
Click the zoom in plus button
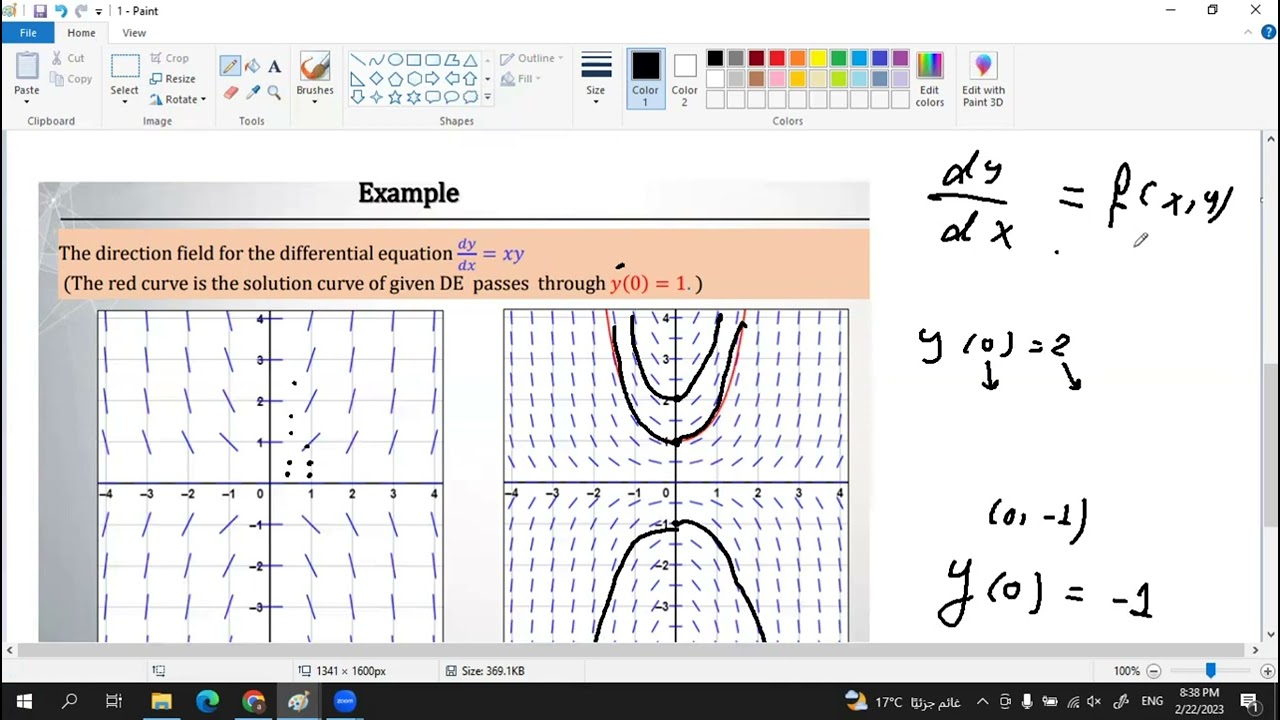click(x=1267, y=671)
